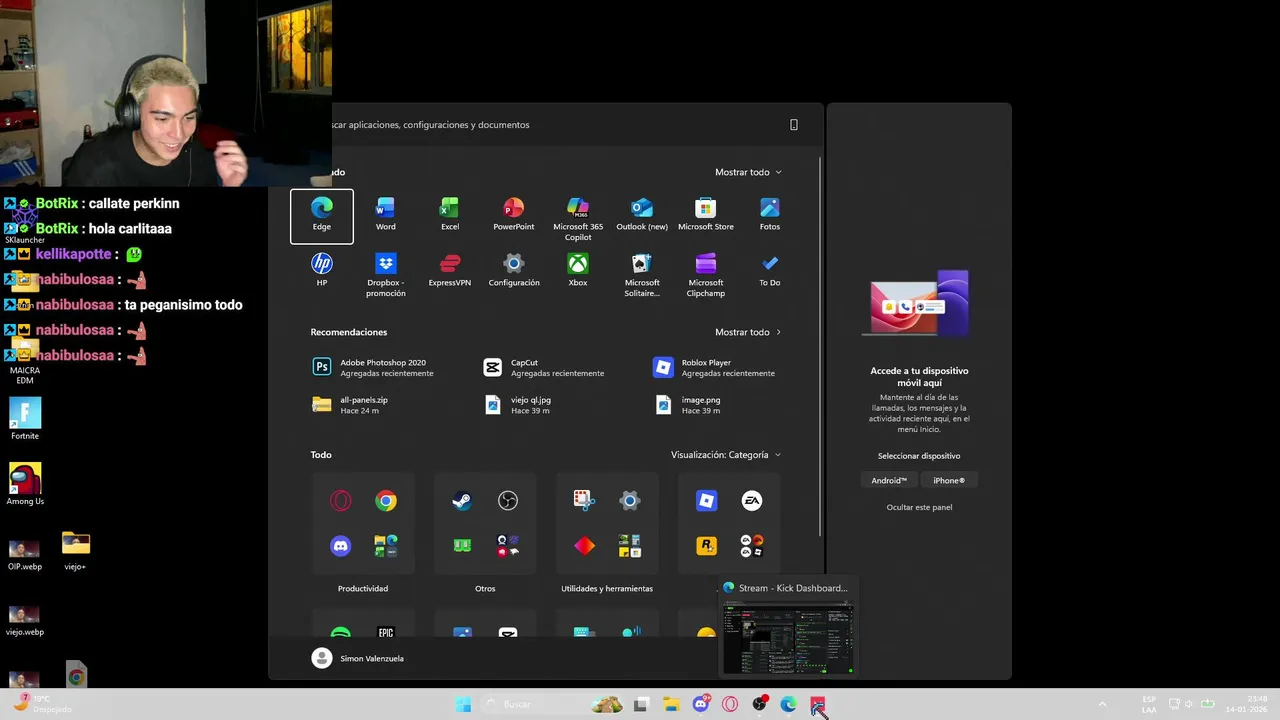Click the Start menu vertical scrollbar

pos(820,345)
